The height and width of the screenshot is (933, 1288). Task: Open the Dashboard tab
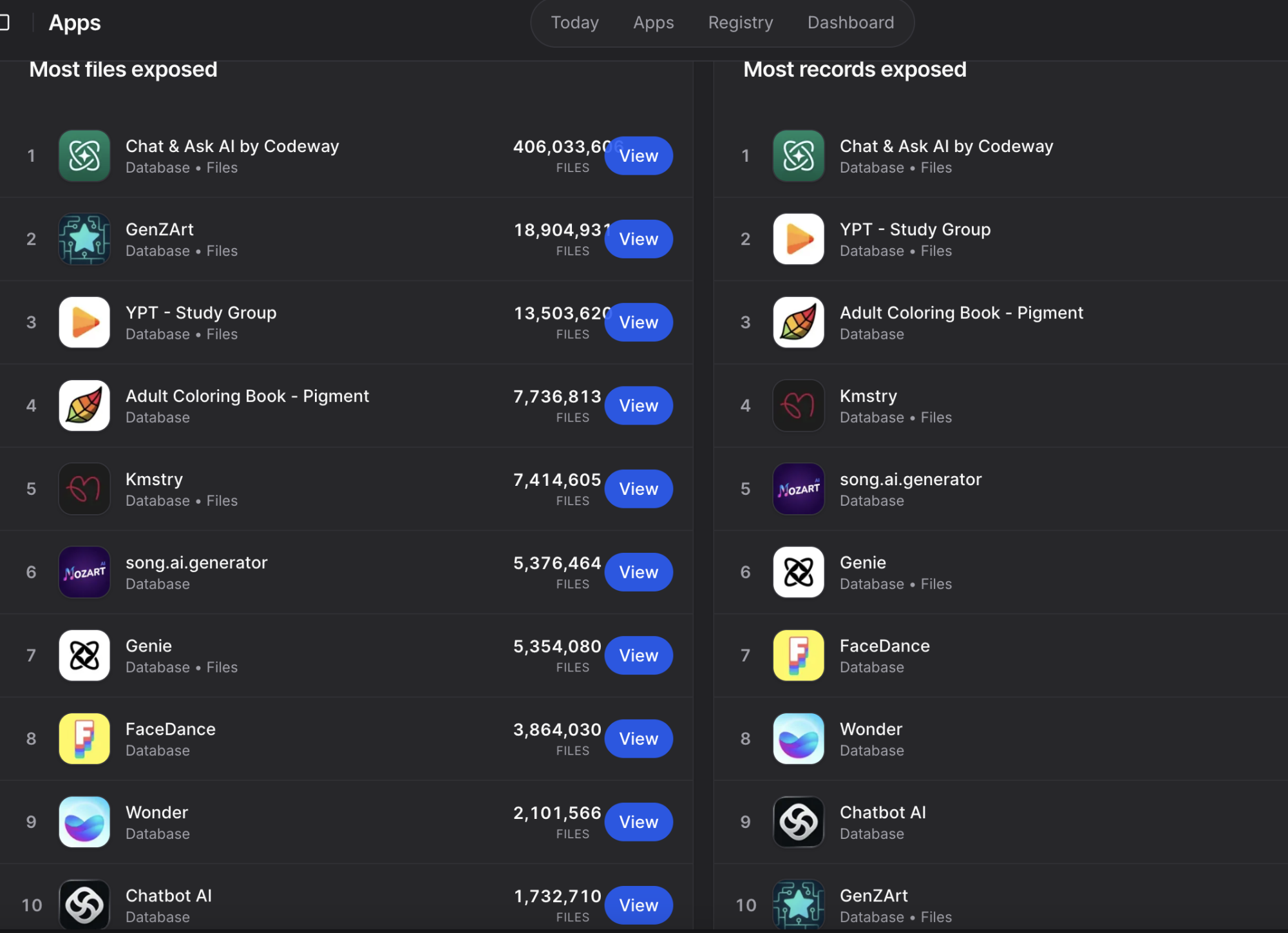[850, 23]
